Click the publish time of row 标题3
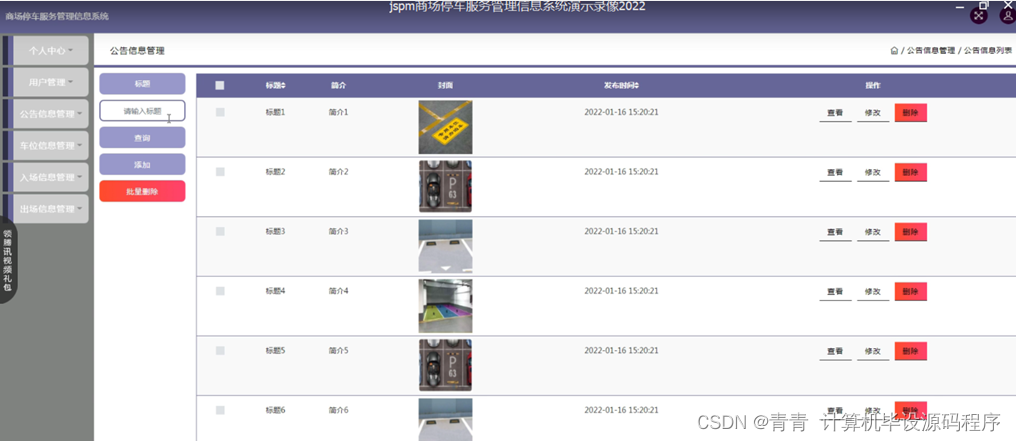 (621, 231)
